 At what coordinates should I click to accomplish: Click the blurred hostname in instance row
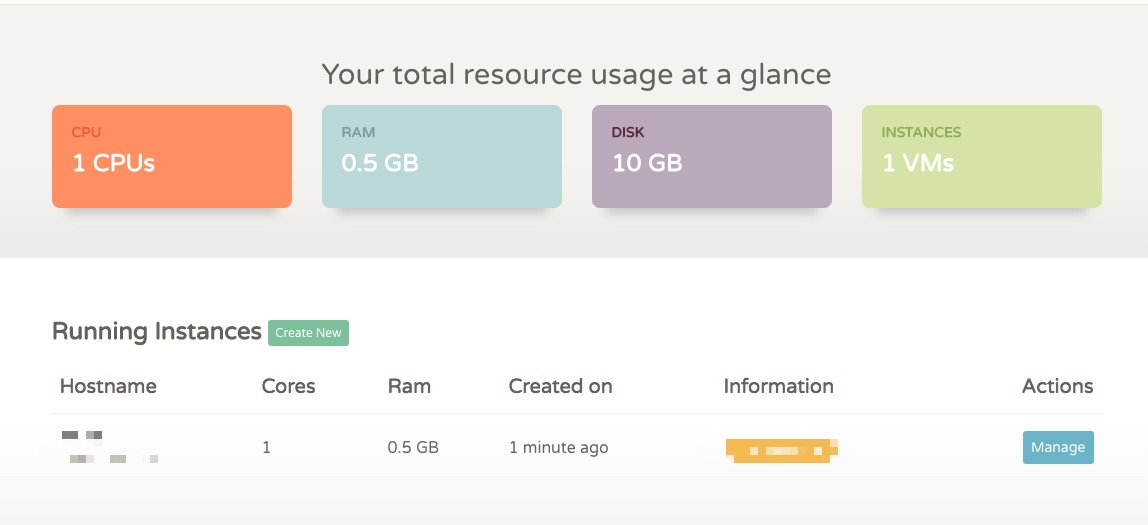tap(110, 447)
